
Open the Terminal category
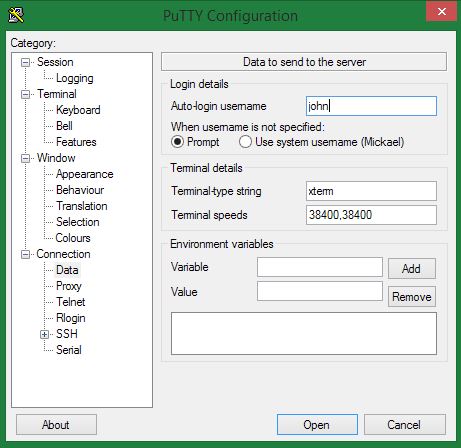(57, 94)
